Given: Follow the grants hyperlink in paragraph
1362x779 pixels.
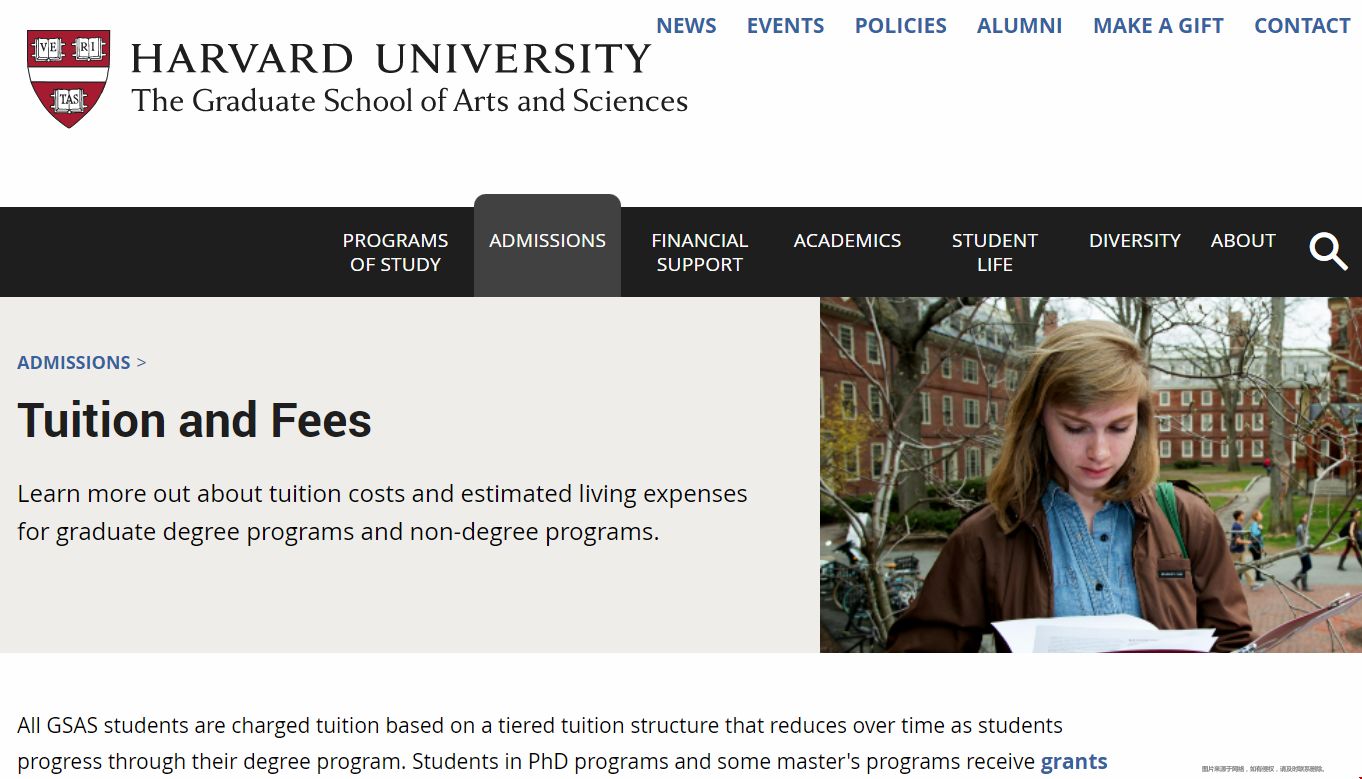Looking at the screenshot, I should (1074, 761).
